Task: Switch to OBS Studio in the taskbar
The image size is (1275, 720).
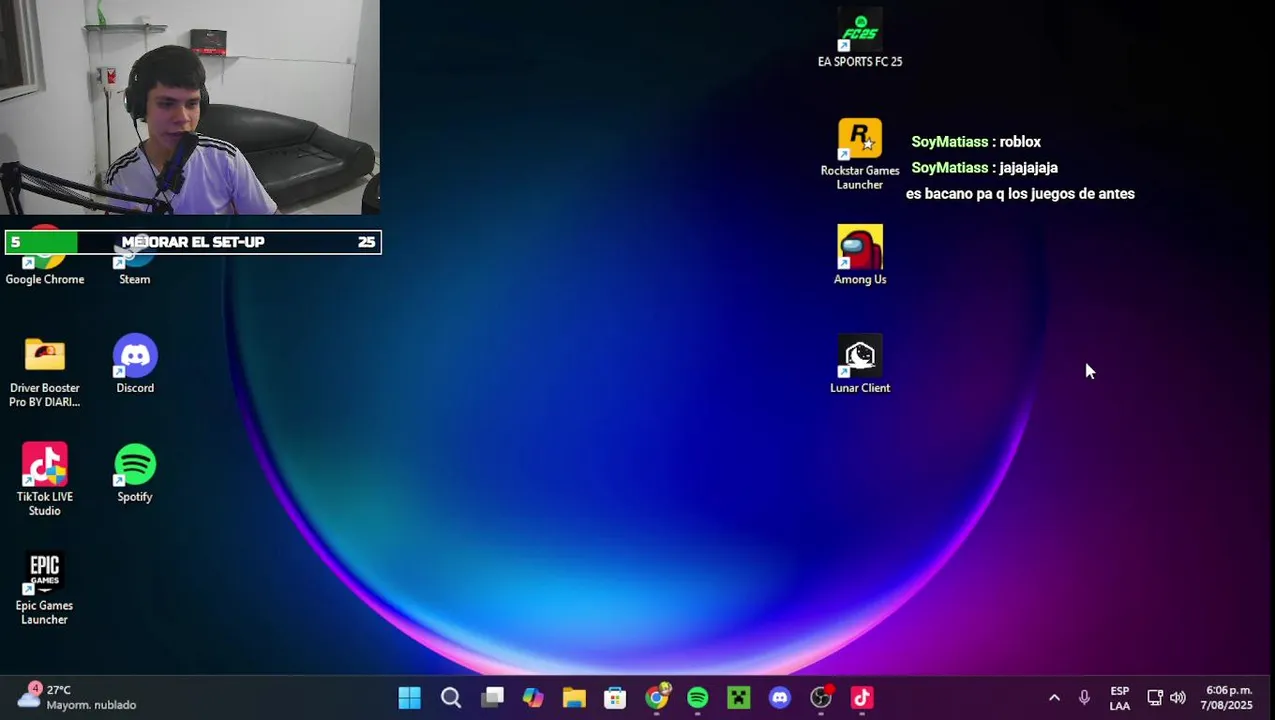Action: point(821,698)
